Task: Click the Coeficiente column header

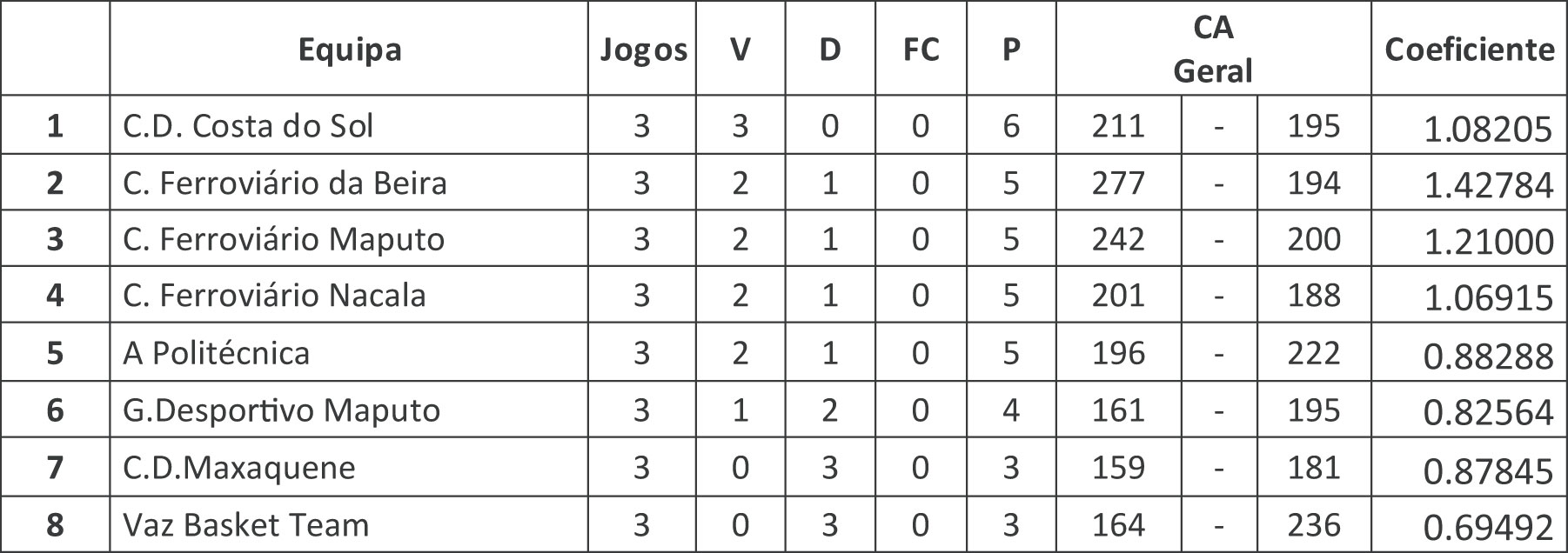Action: [1469, 50]
